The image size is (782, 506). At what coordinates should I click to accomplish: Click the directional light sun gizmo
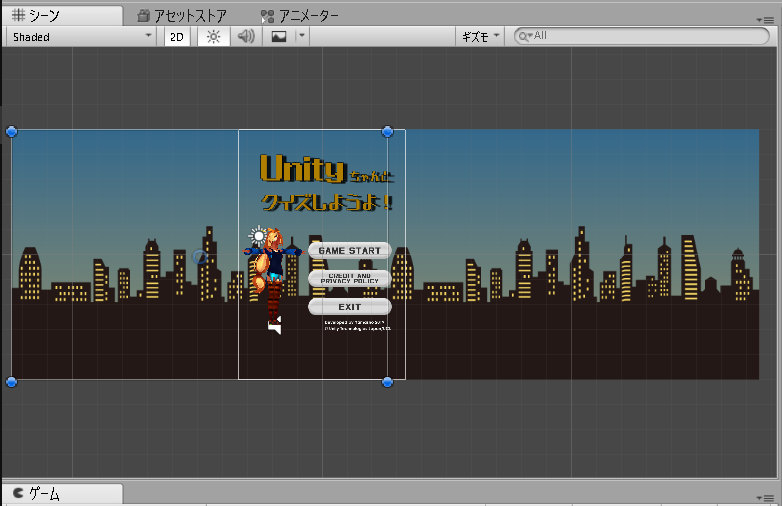[258, 235]
